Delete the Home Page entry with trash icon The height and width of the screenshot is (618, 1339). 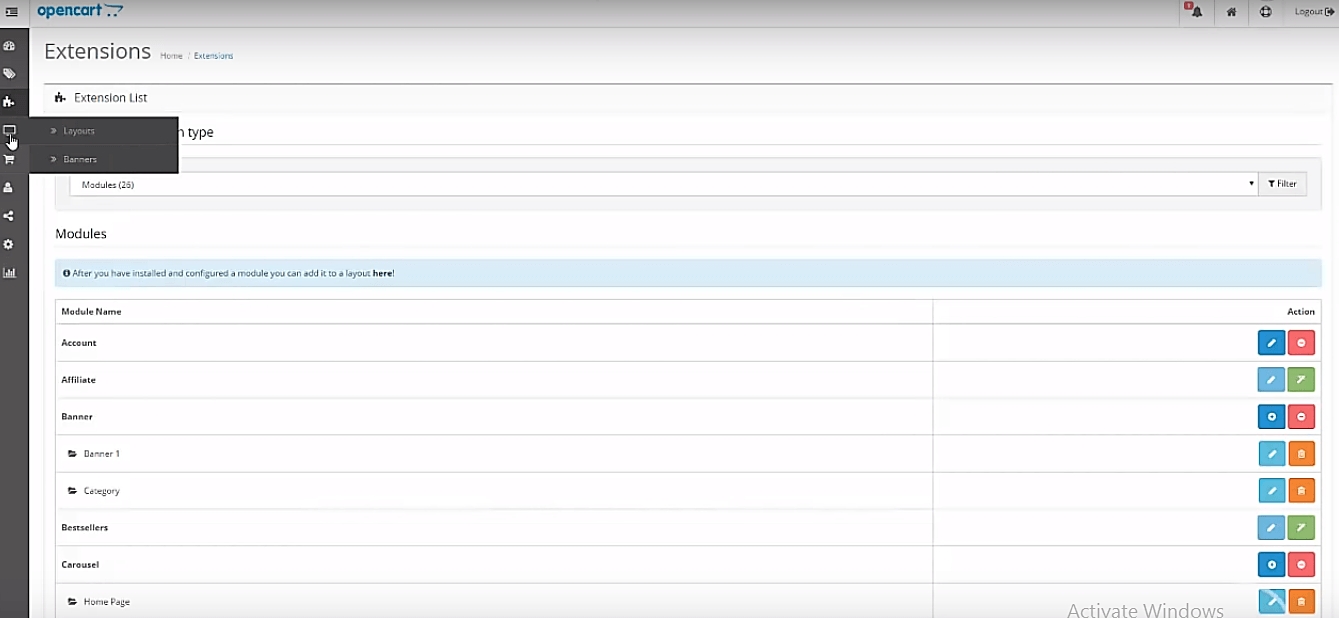1301,601
